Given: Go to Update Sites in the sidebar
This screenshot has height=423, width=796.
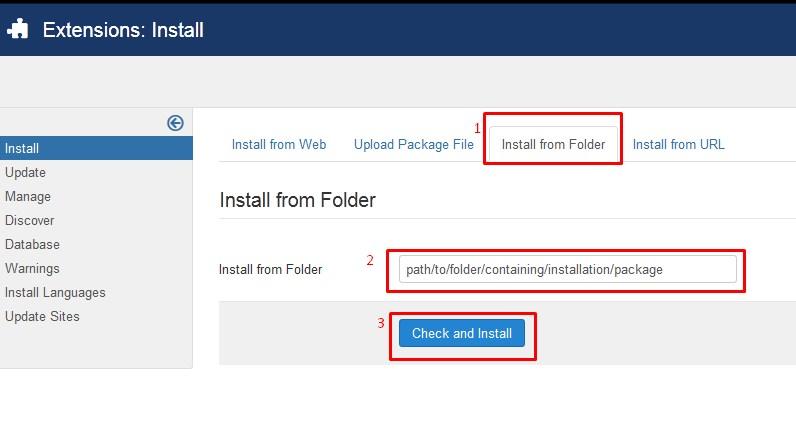Looking at the screenshot, I should click(x=42, y=316).
